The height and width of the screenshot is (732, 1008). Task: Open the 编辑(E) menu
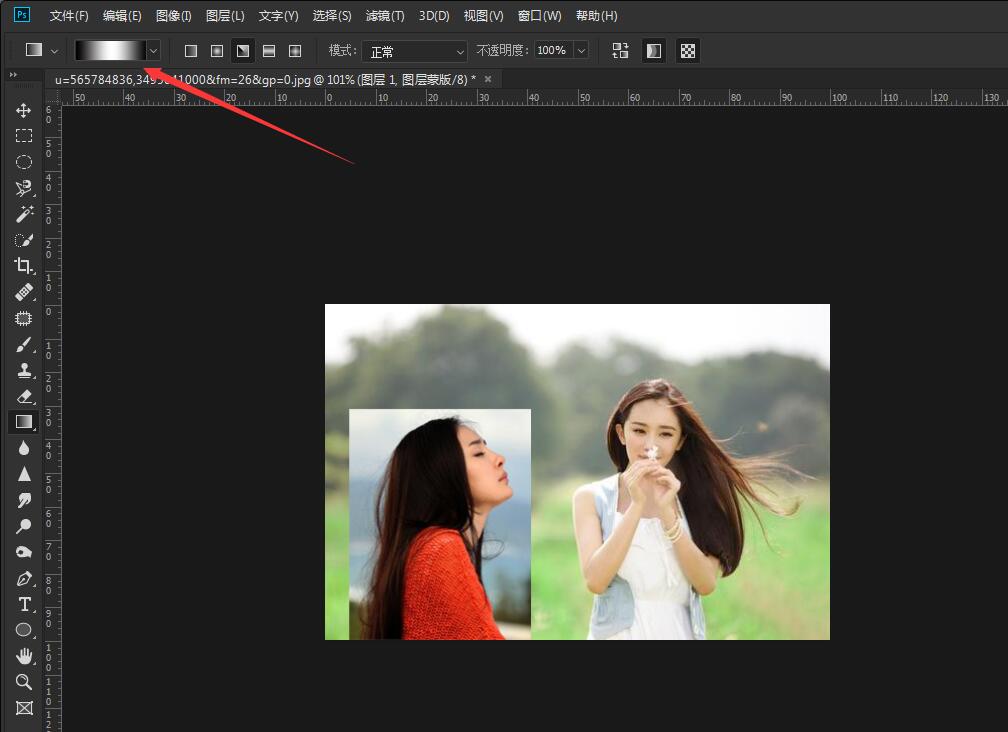pyautogui.click(x=122, y=15)
